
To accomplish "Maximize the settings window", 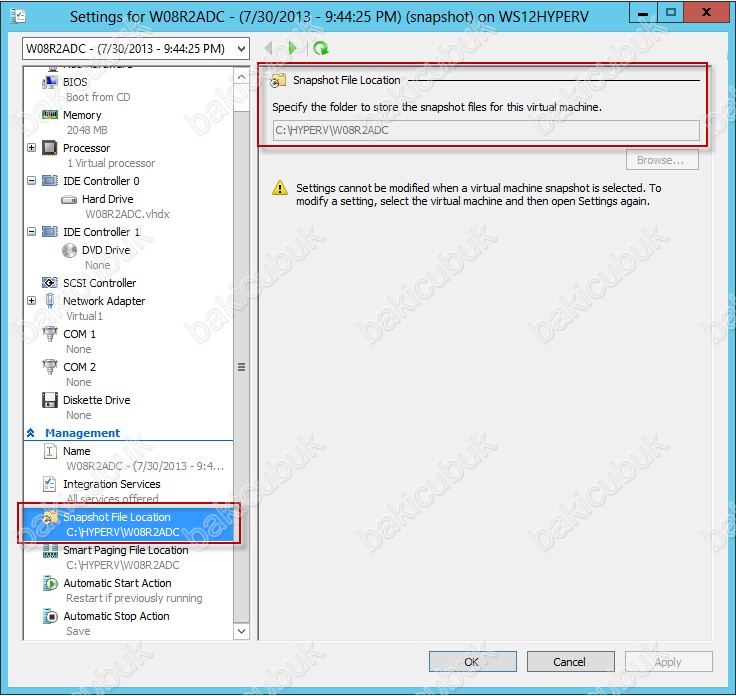I will (670, 12).
